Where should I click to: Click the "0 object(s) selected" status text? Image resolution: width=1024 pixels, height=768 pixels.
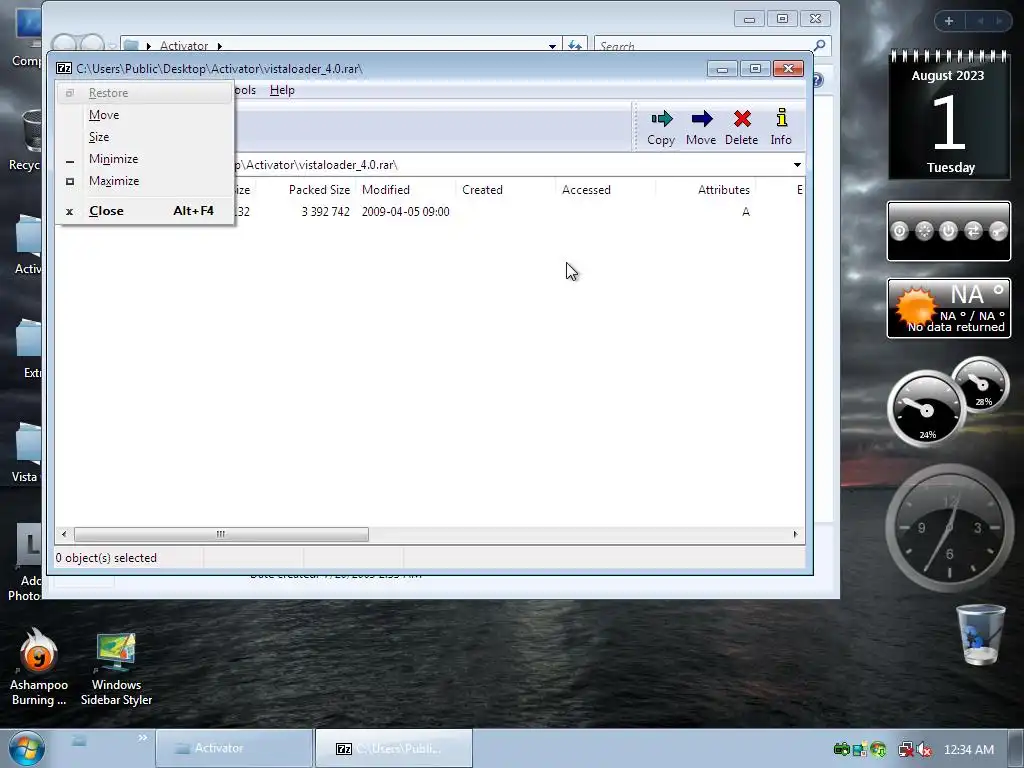coord(106,558)
